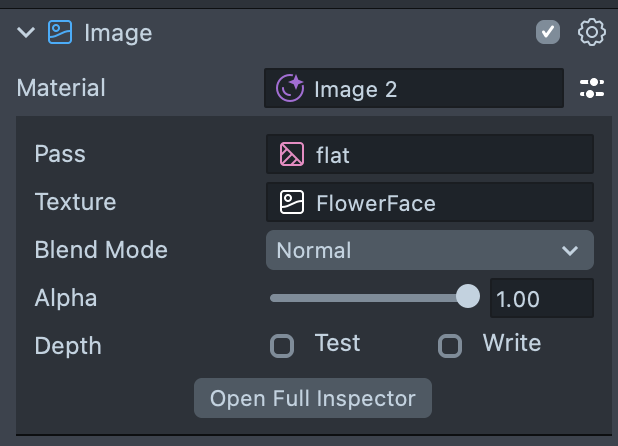Click the Alpha value field showing 1.00
Image resolution: width=618 pixels, height=446 pixels.
(x=540, y=298)
